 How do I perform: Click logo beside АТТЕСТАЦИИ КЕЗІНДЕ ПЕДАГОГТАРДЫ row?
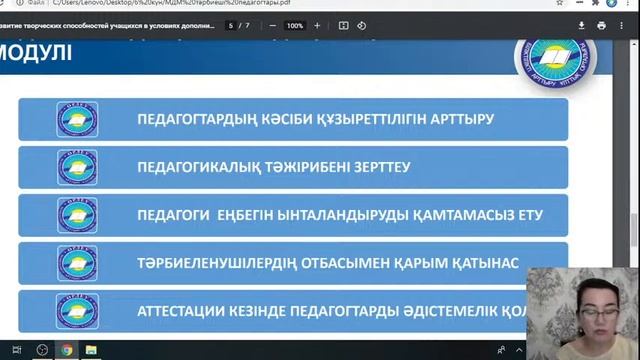[x=77, y=311]
